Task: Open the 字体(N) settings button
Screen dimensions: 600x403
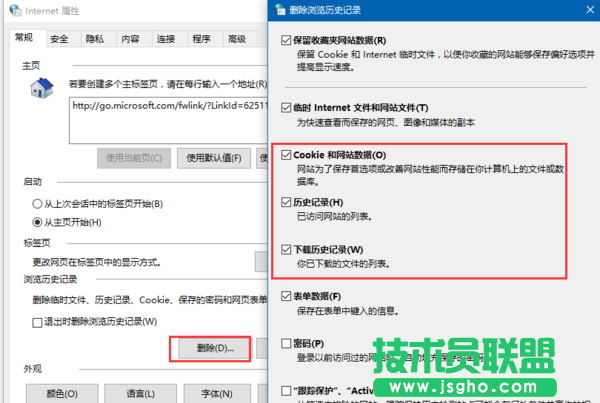Action: [217, 393]
